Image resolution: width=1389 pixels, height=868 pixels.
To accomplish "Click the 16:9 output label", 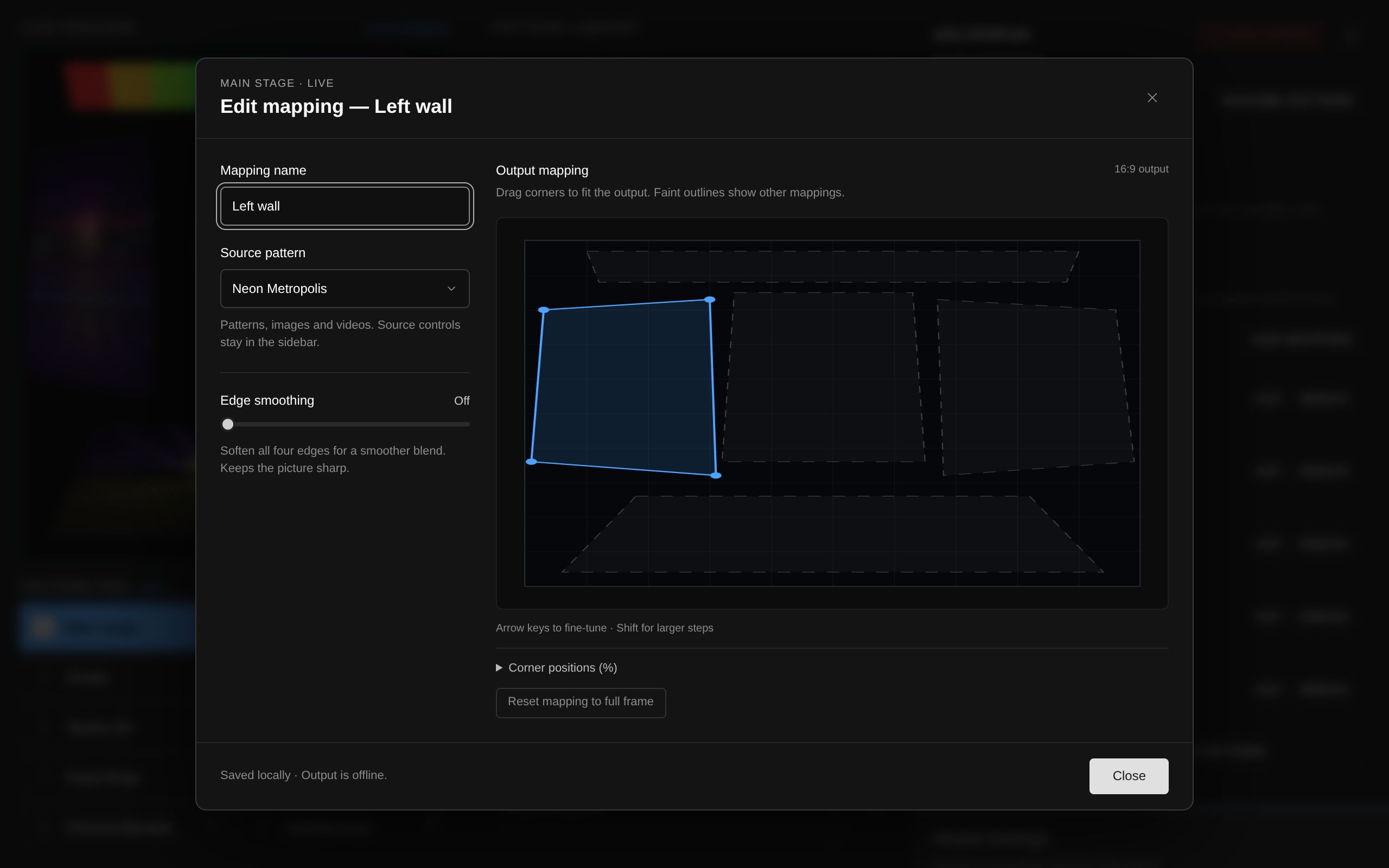I will 1141,169.
